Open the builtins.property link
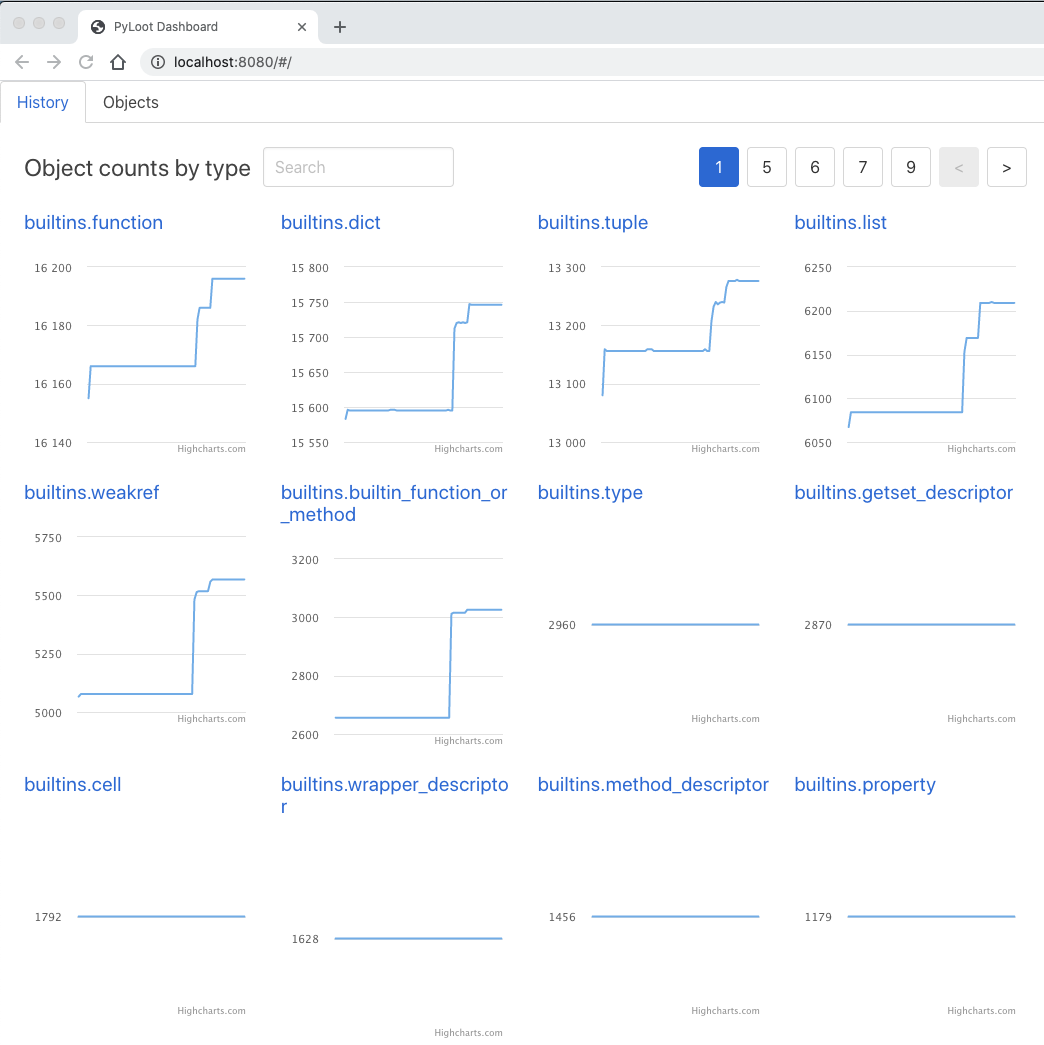This screenshot has width=1044, height=1045. [x=865, y=784]
